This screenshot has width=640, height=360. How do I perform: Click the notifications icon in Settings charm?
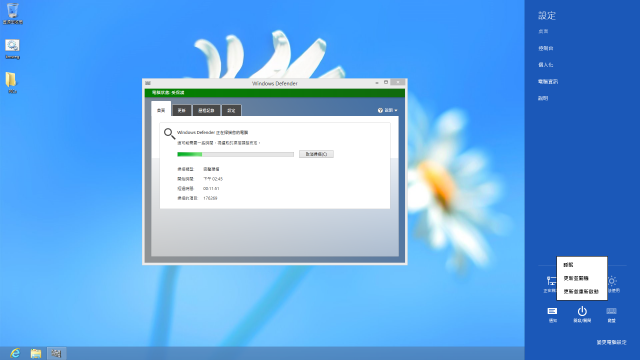552,311
